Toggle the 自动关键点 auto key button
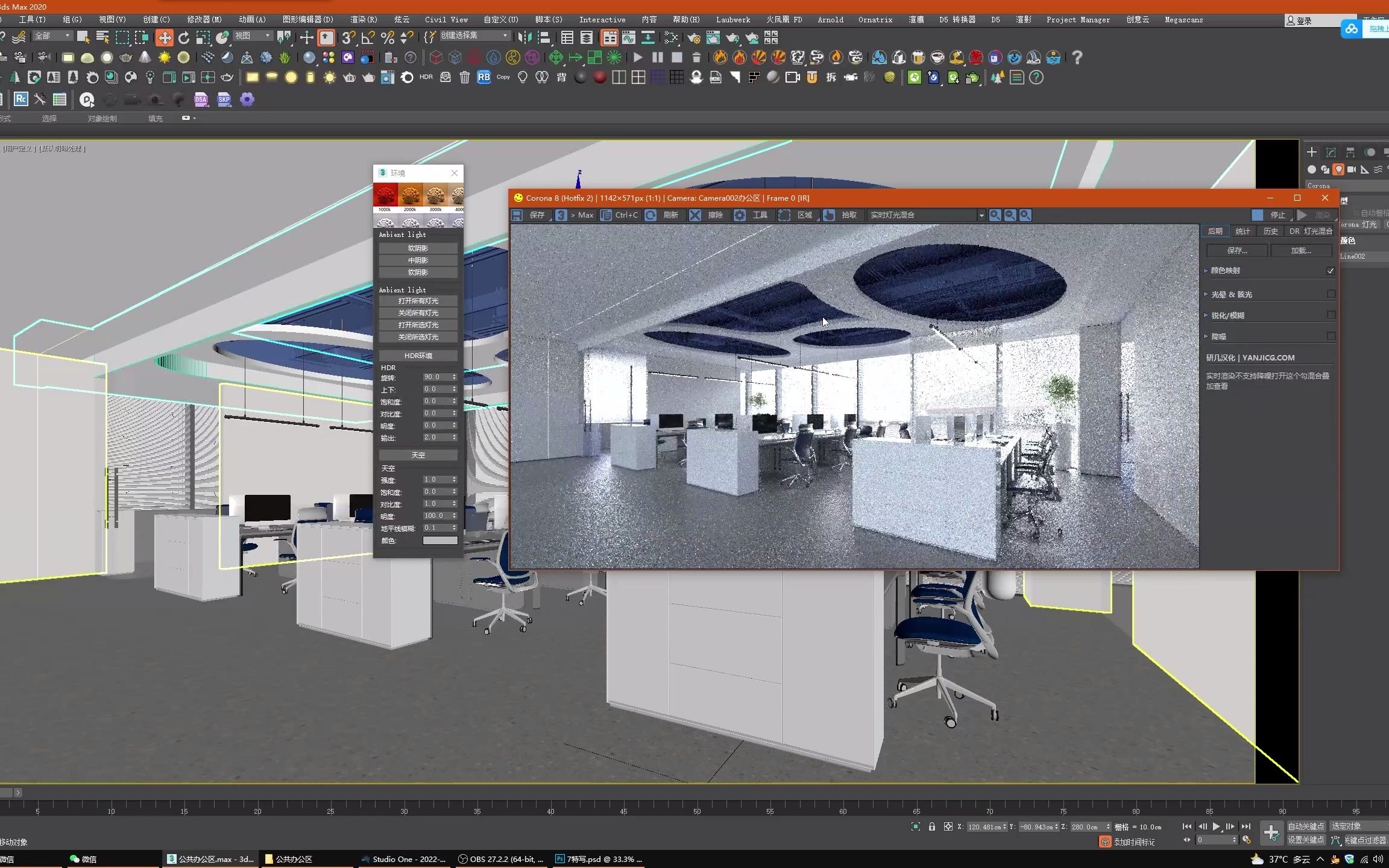This screenshot has width=1389, height=868. (x=1306, y=826)
